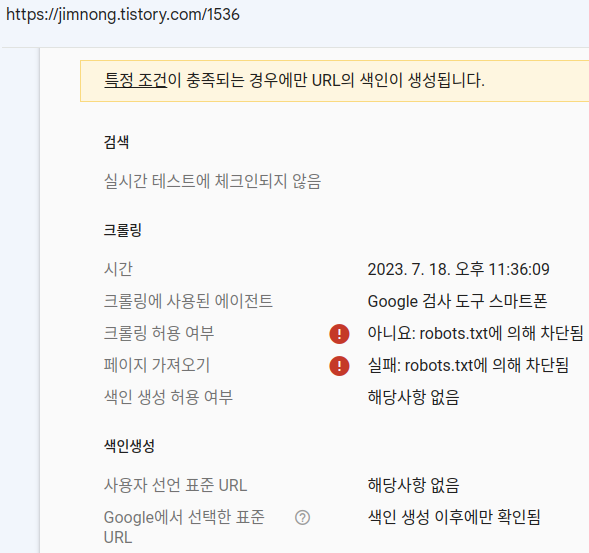Click the value Google 검사 도구 스마트폰
Image resolution: width=589 pixels, height=553 pixels.
(x=457, y=301)
